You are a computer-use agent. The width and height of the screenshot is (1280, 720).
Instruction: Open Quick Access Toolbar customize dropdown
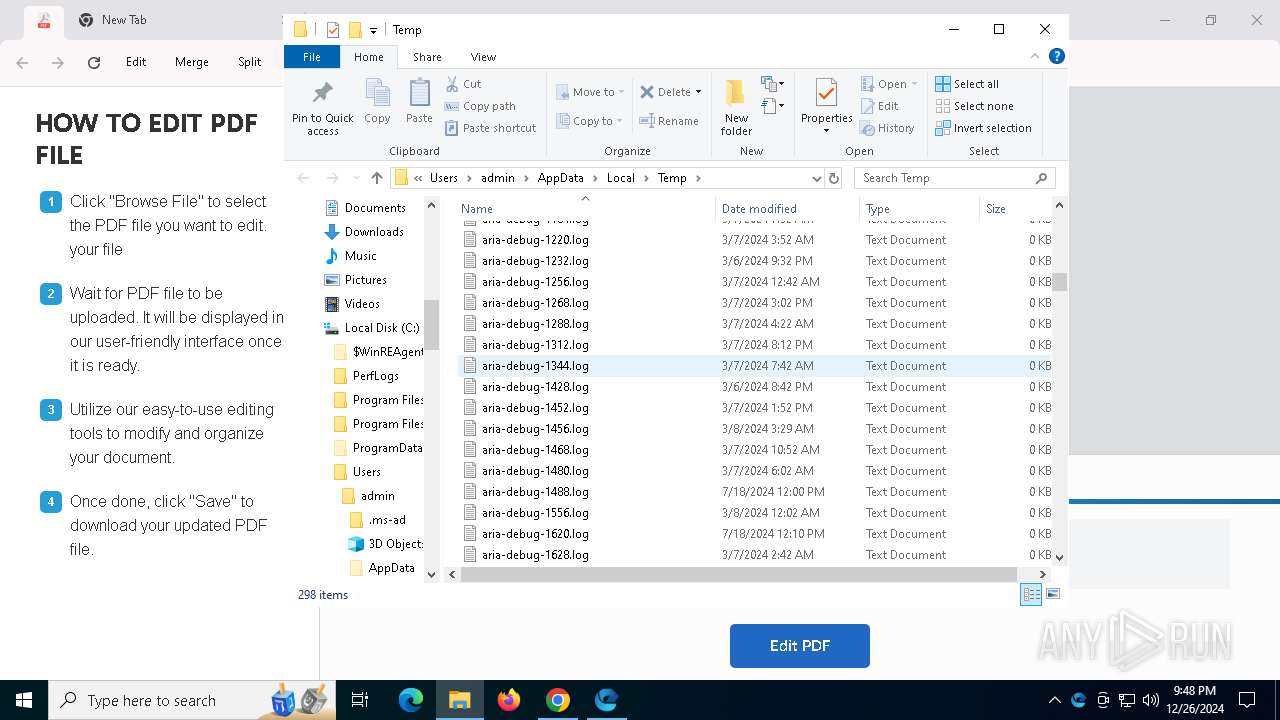tap(373, 31)
